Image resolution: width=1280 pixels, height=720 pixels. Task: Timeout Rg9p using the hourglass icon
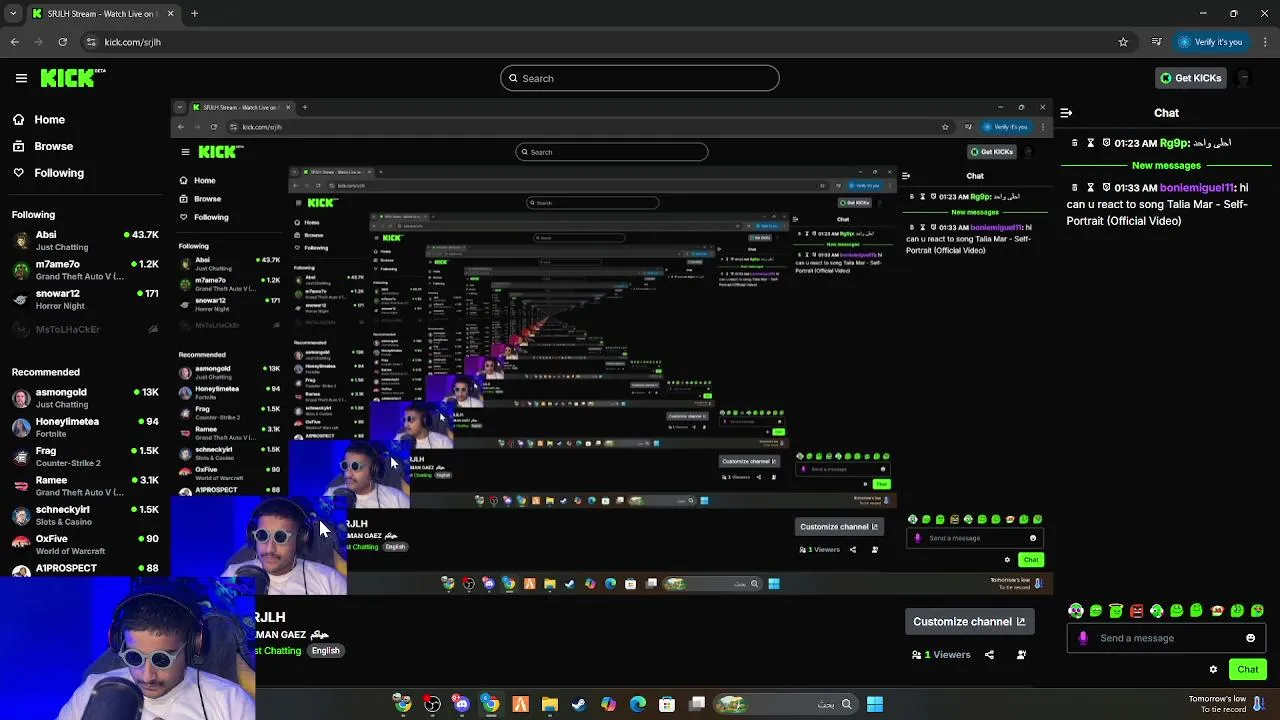click(1091, 143)
